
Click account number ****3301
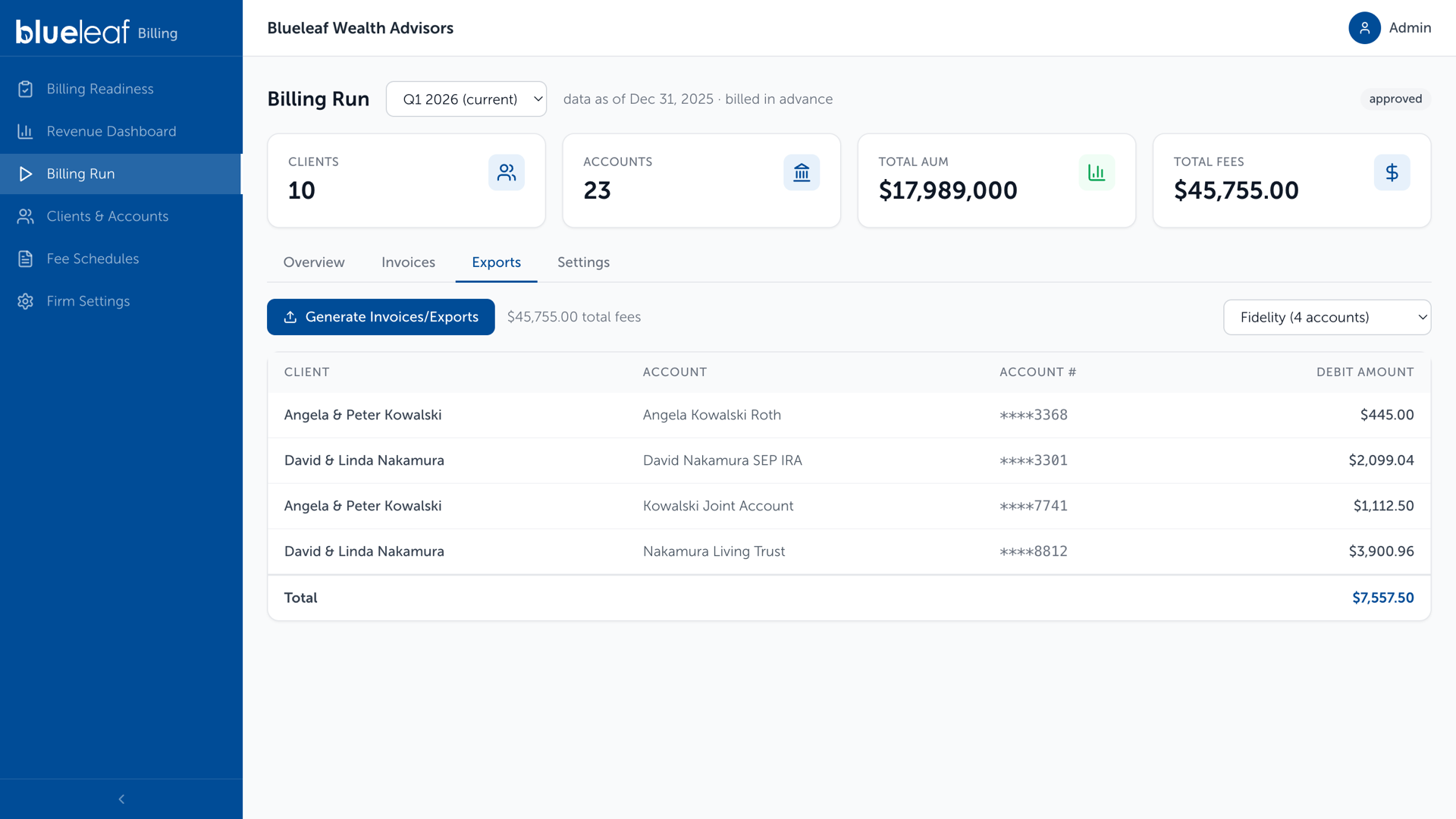[1033, 460]
